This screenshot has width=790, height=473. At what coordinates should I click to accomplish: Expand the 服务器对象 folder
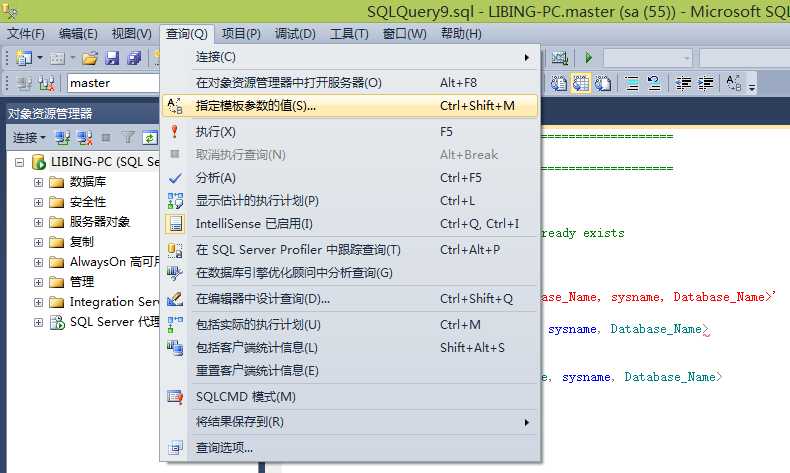(x=38, y=222)
